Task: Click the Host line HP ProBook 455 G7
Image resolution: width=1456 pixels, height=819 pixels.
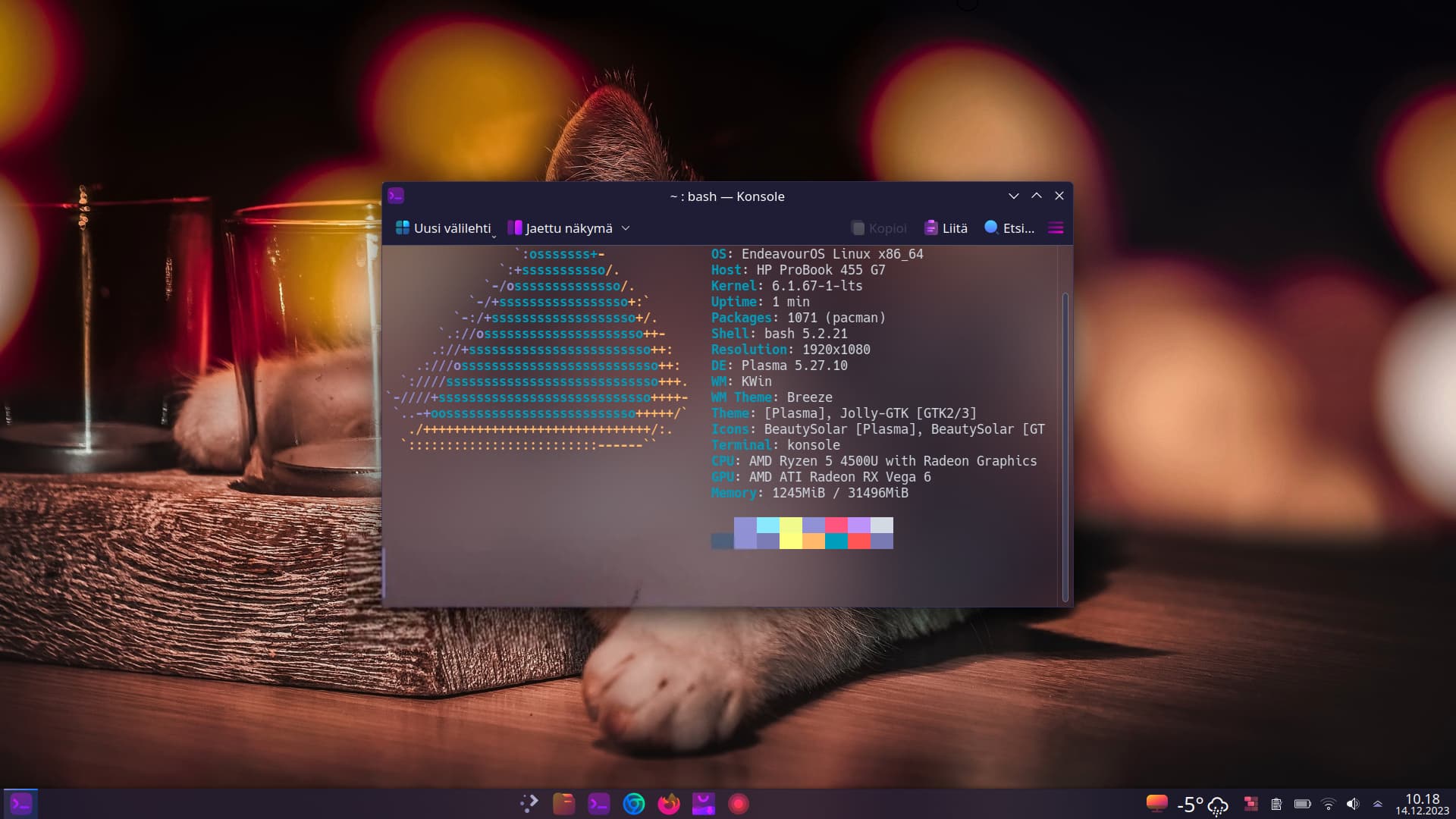Action: click(799, 270)
